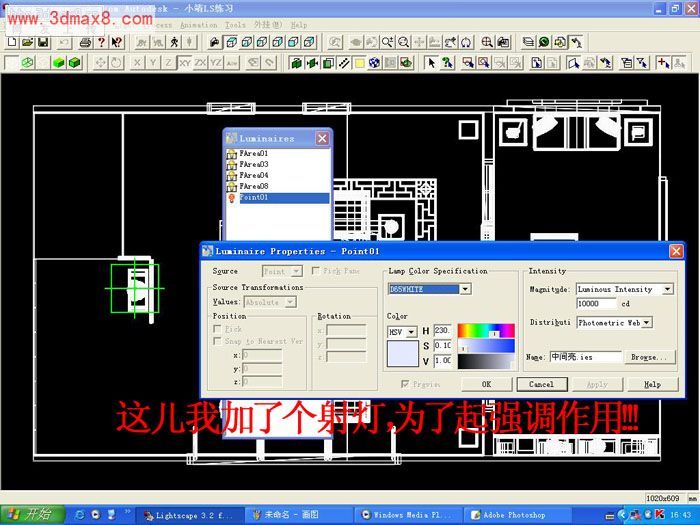Click the Apply button

click(597, 384)
